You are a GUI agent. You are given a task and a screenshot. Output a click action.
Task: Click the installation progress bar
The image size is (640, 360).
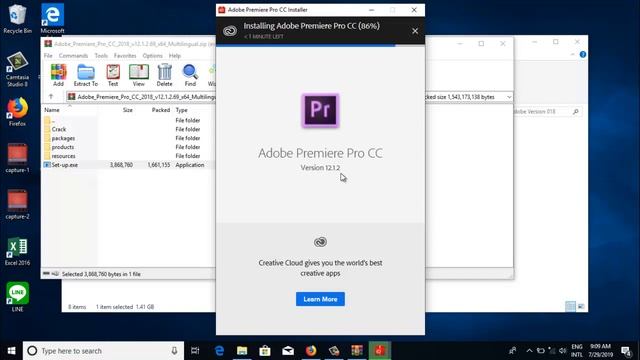tap(320, 45)
